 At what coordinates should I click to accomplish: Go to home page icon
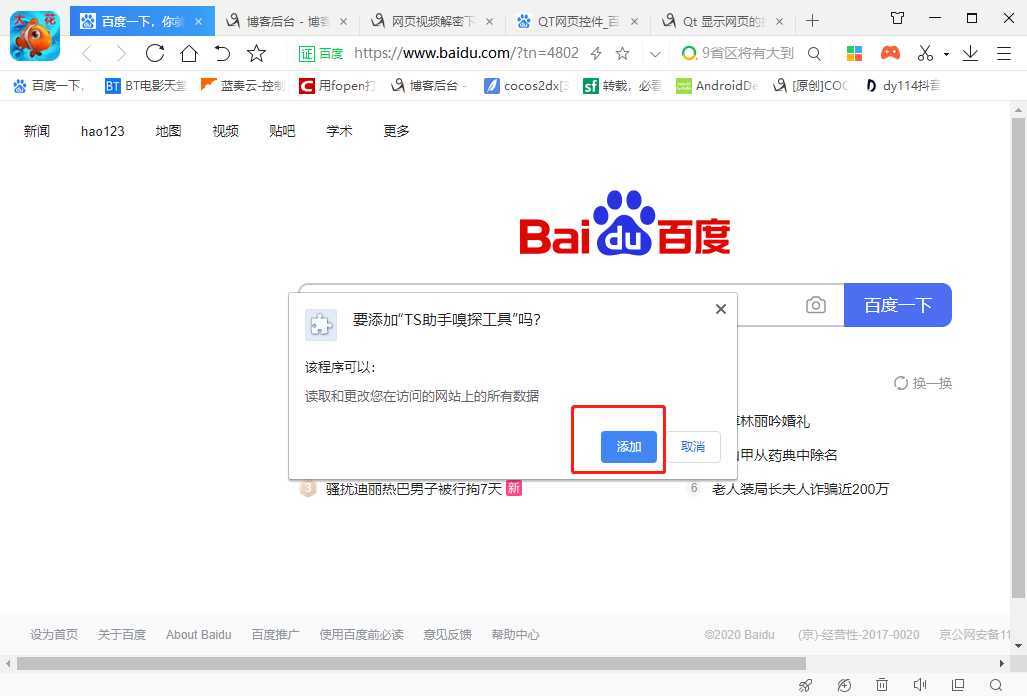pos(189,53)
